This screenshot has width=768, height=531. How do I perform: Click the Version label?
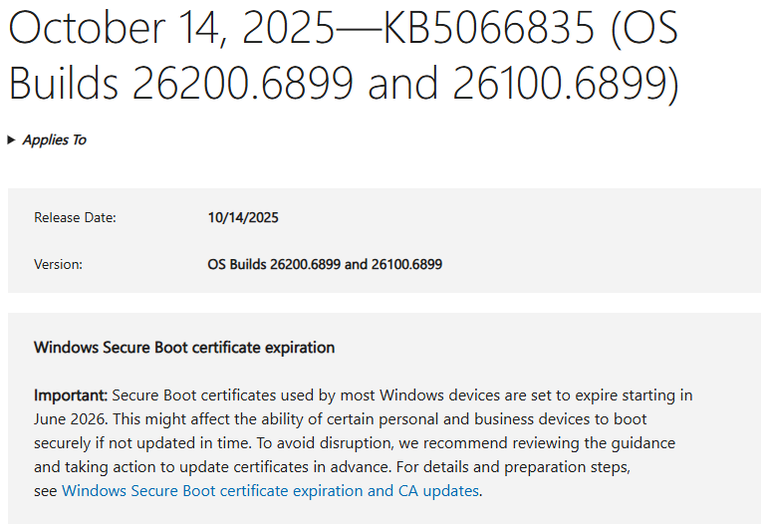[x=58, y=265]
